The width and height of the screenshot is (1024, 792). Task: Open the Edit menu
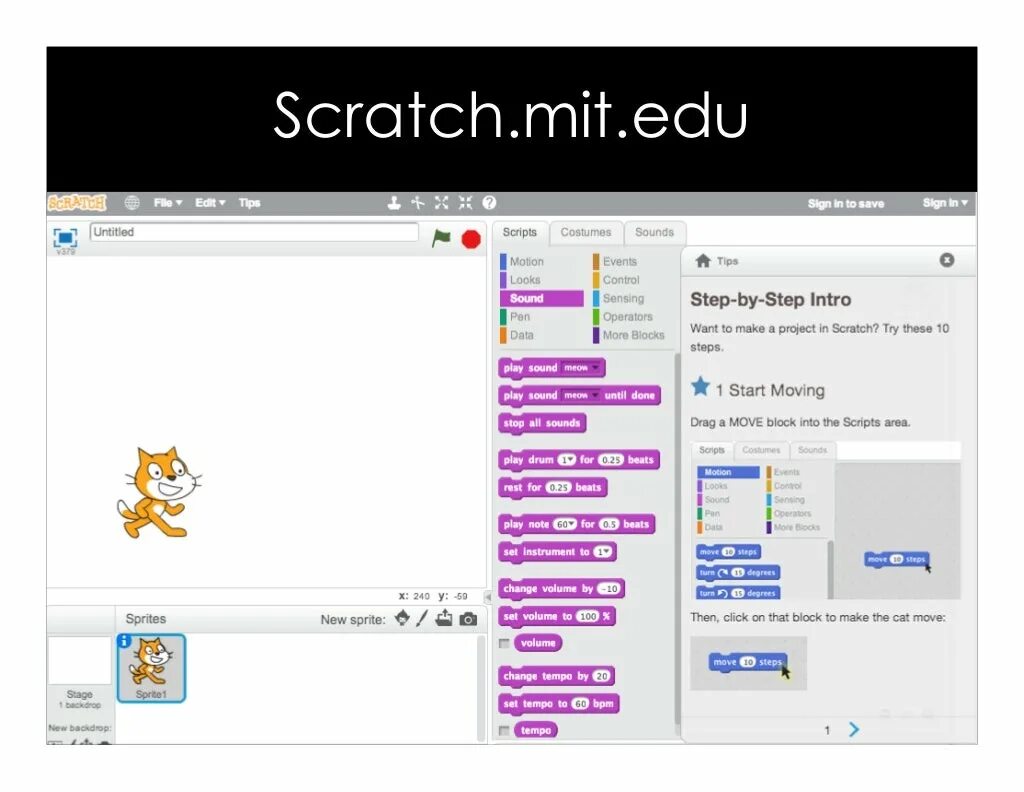pos(210,203)
